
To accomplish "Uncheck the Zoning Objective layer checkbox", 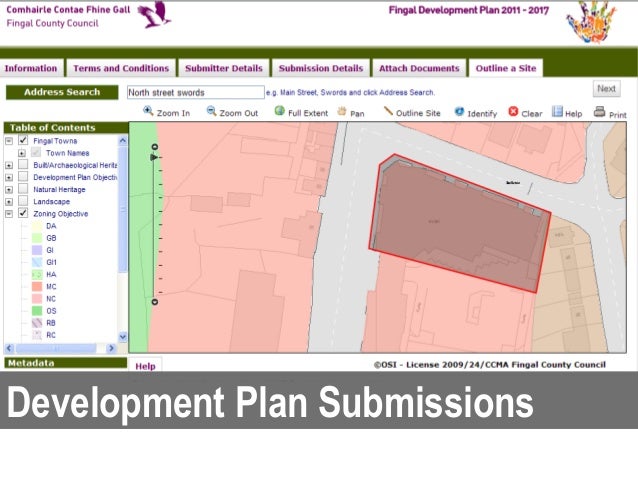I will point(23,213).
